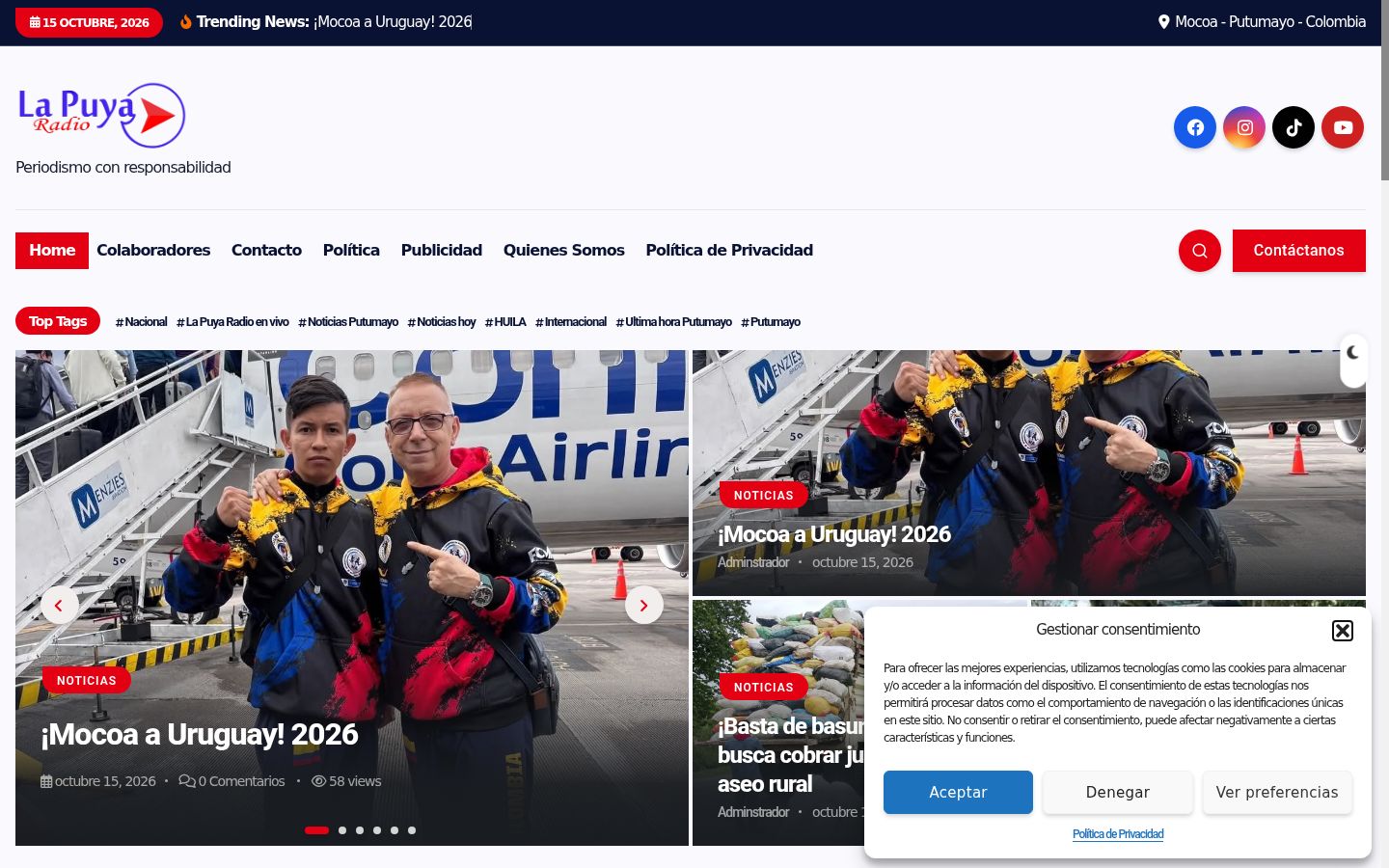
Task: Click the 15 Octubre, 2026 date badge
Action: tap(89, 22)
